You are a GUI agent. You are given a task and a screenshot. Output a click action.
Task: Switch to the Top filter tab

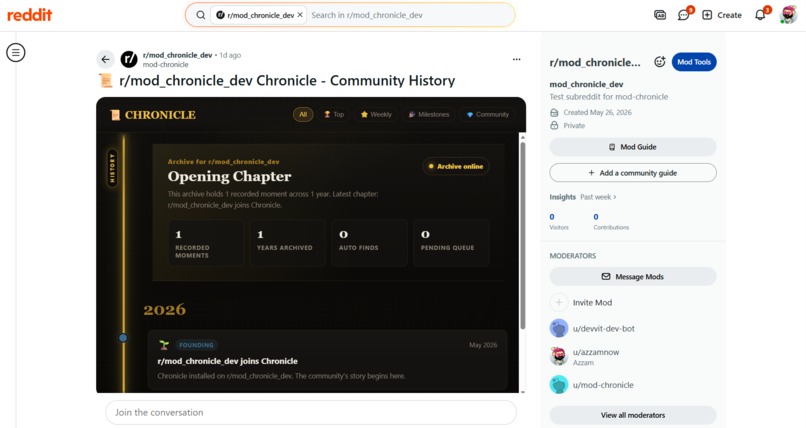[x=334, y=115]
